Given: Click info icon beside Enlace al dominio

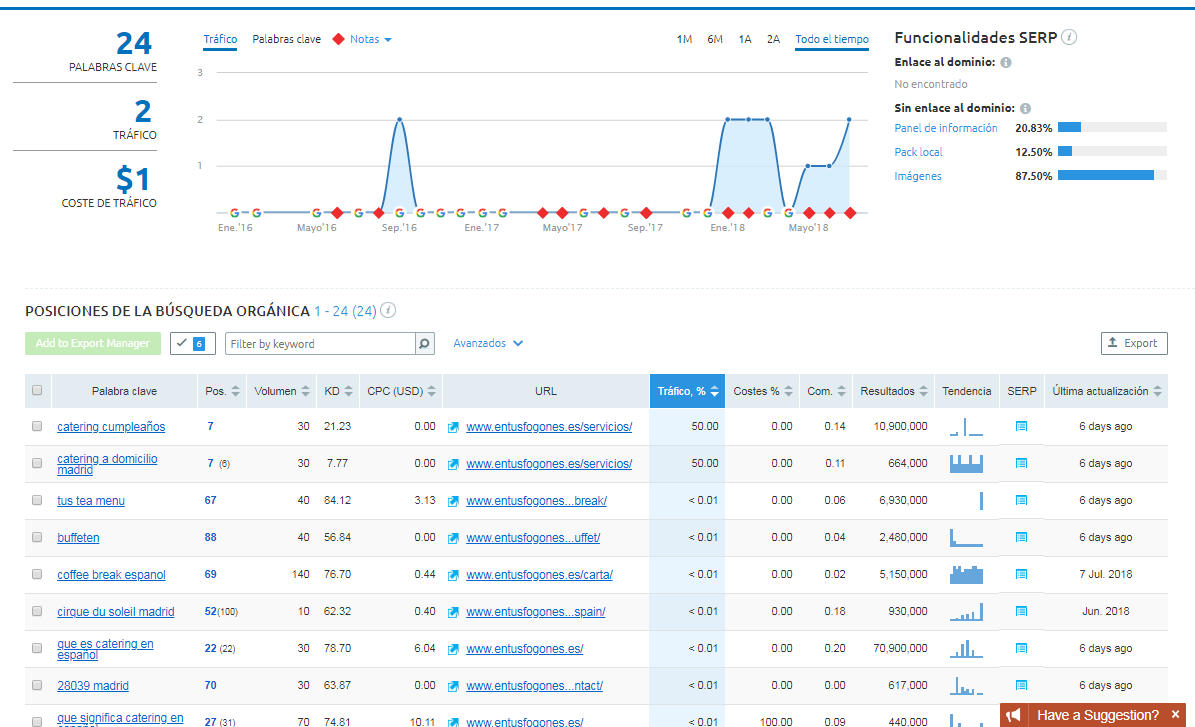Looking at the screenshot, I should point(1006,62).
